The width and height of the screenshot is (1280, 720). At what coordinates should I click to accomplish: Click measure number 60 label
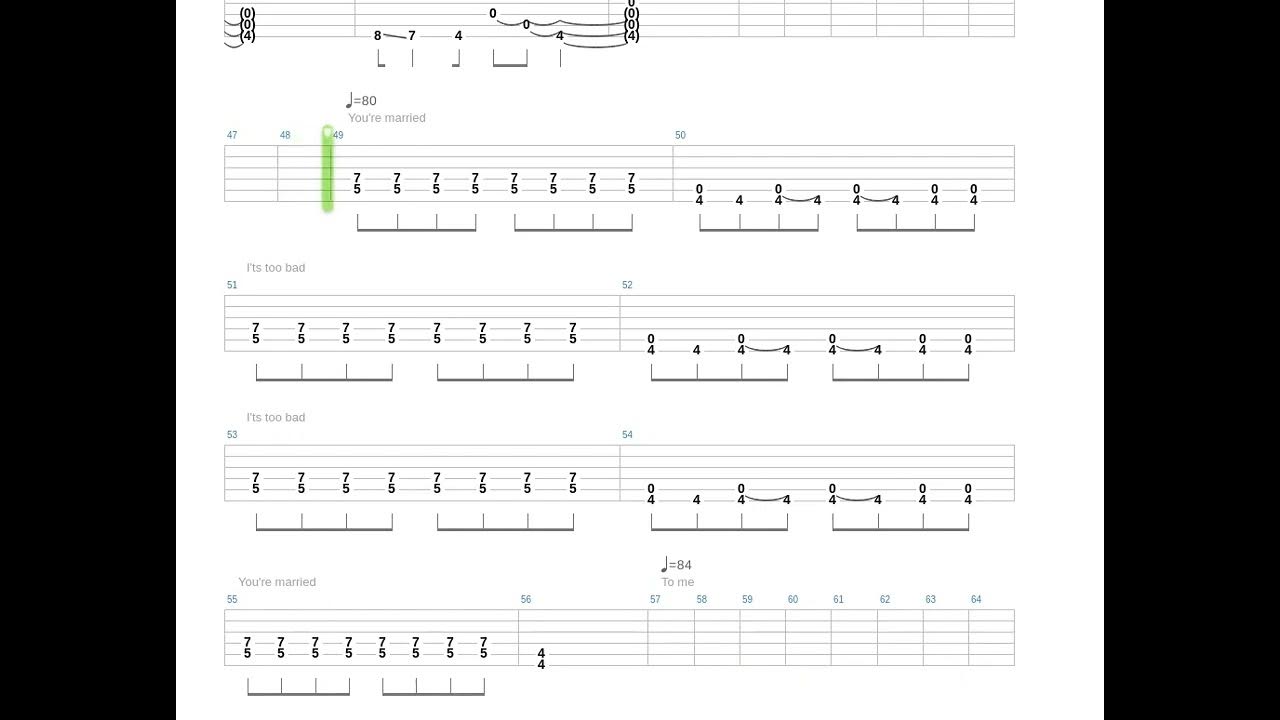point(793,600)
